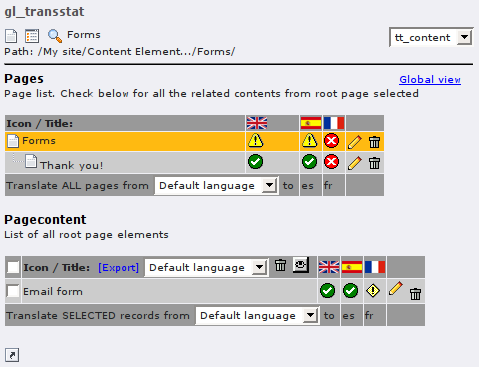
Task: Toggle the eye visibility icon in Pagecontent header
Action: (x=301, y=265)
